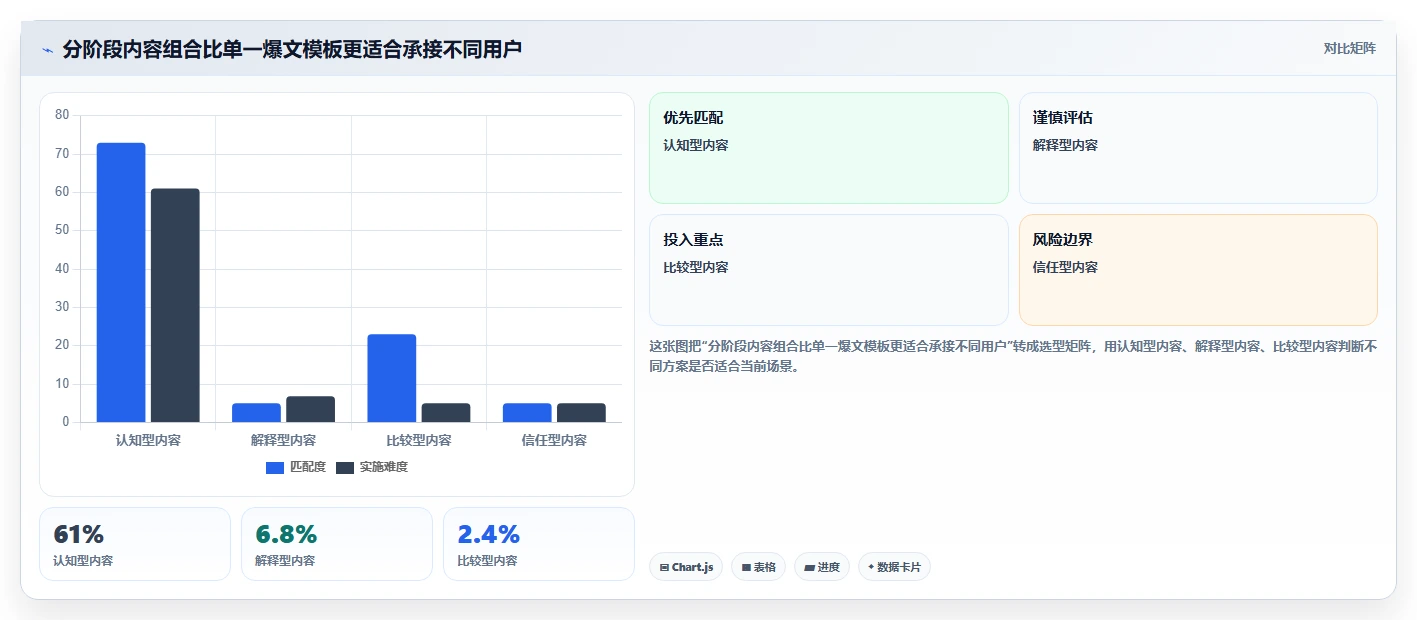Click the 认知型内容 x-axis label

(148, 440)
